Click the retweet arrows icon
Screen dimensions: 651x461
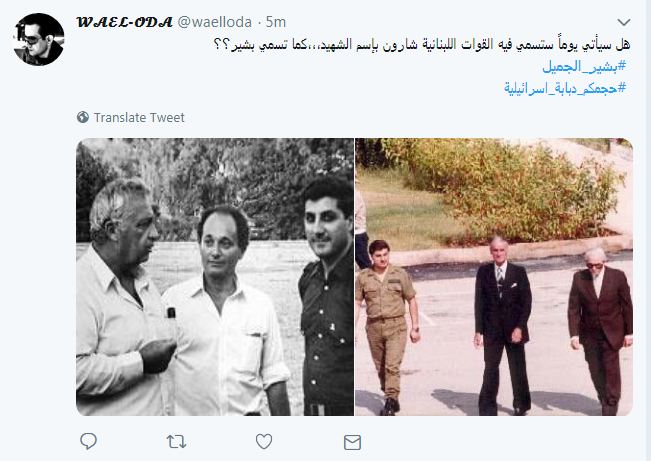tap(176, 441)
